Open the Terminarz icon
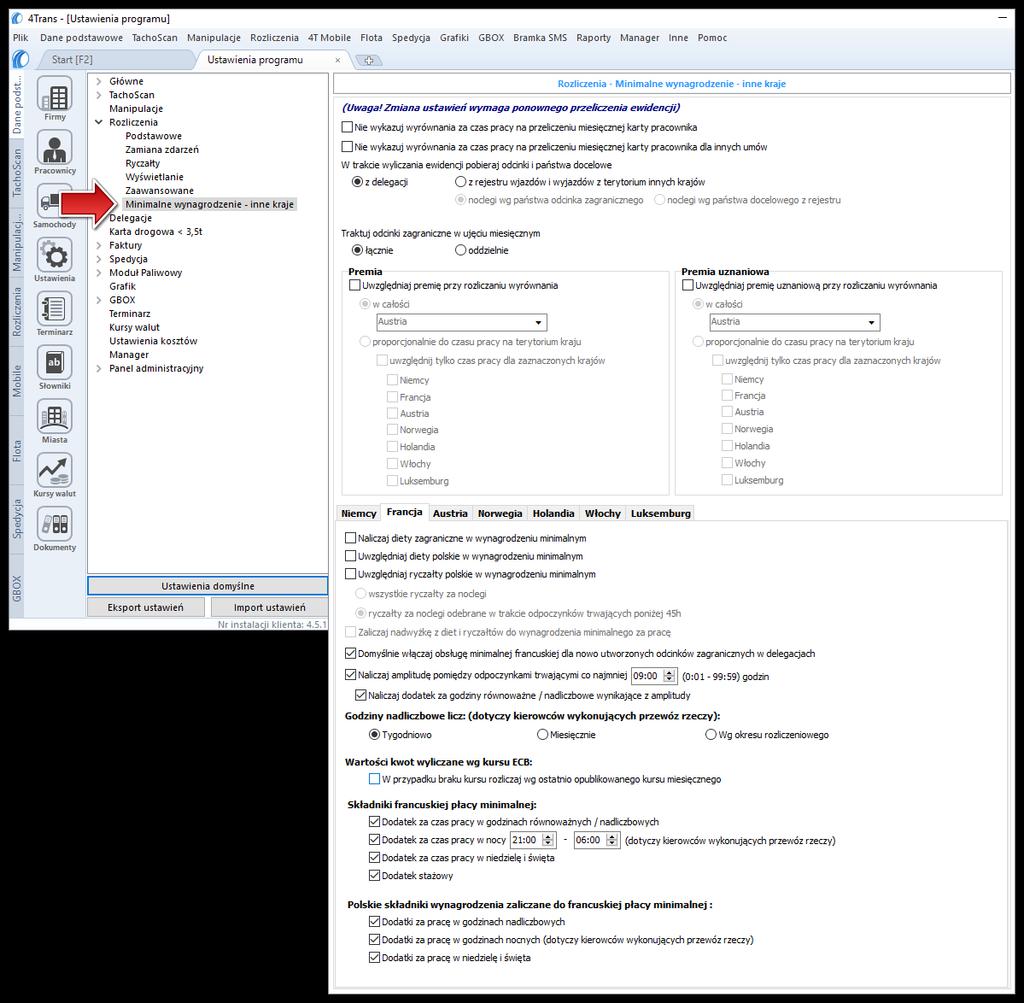 [x=55, y=308]
